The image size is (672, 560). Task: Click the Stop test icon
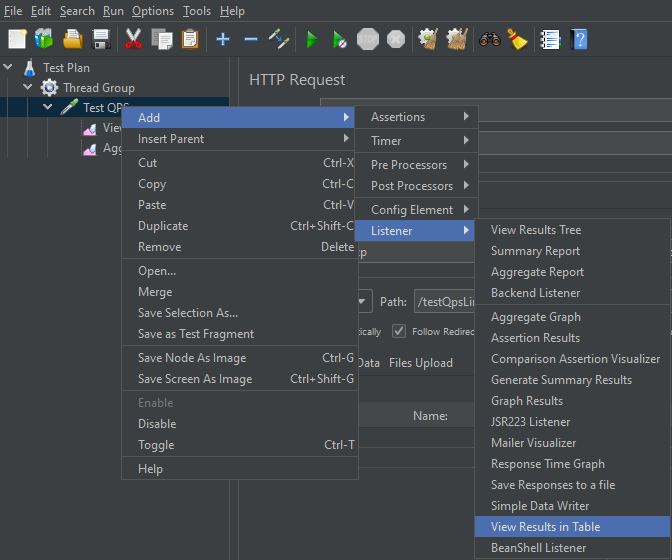pyautogui.click(x=368, y=39)
